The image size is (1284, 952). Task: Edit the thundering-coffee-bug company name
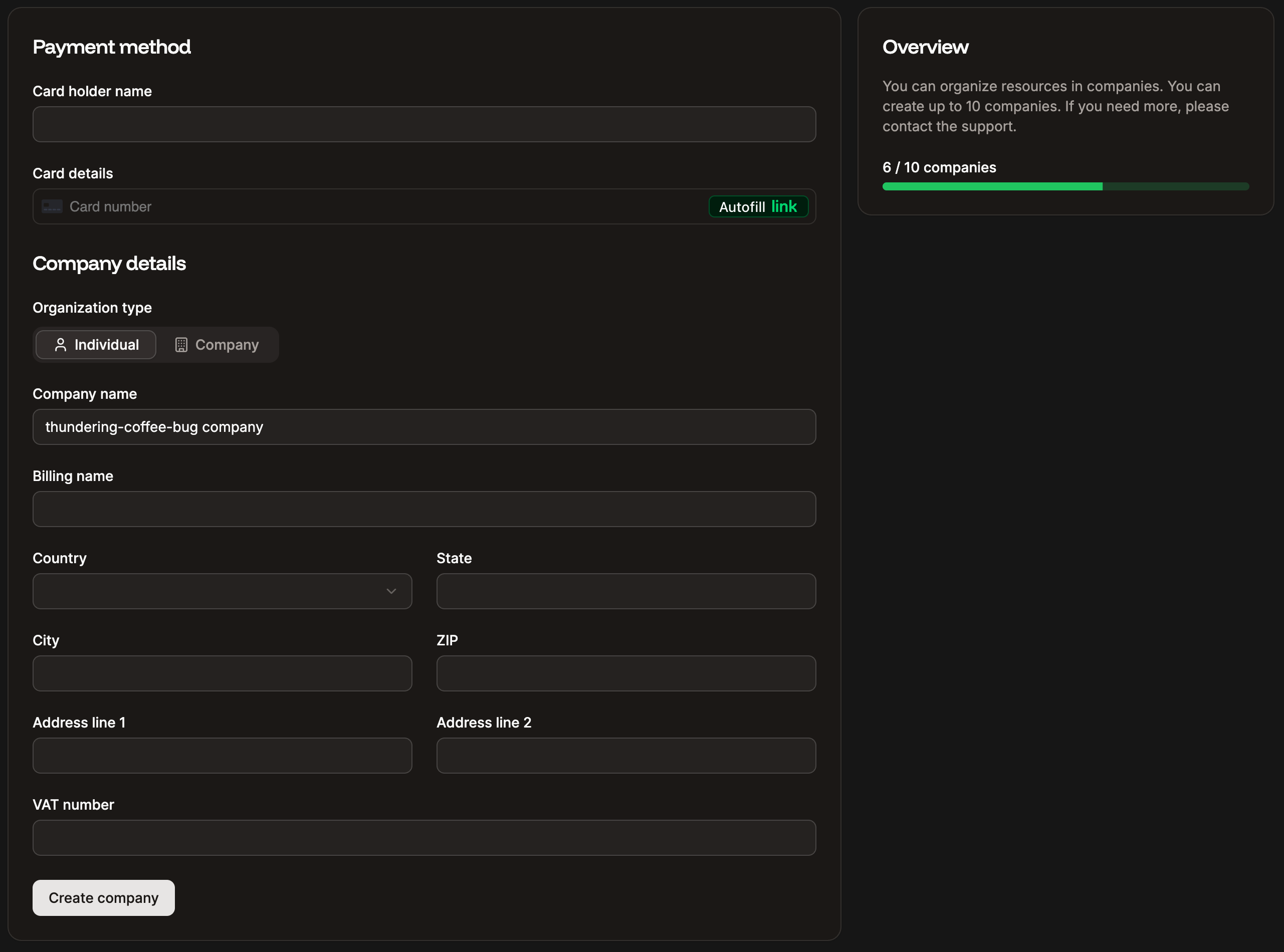point(423,427)
